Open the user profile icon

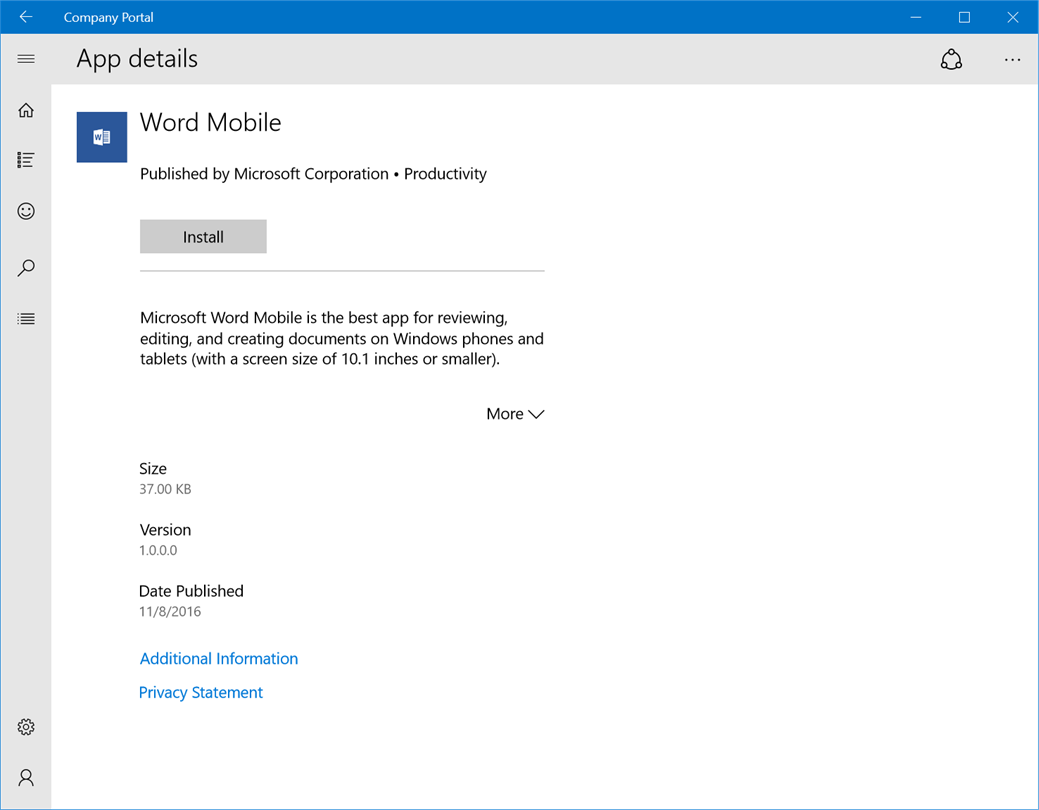point(26,778)
